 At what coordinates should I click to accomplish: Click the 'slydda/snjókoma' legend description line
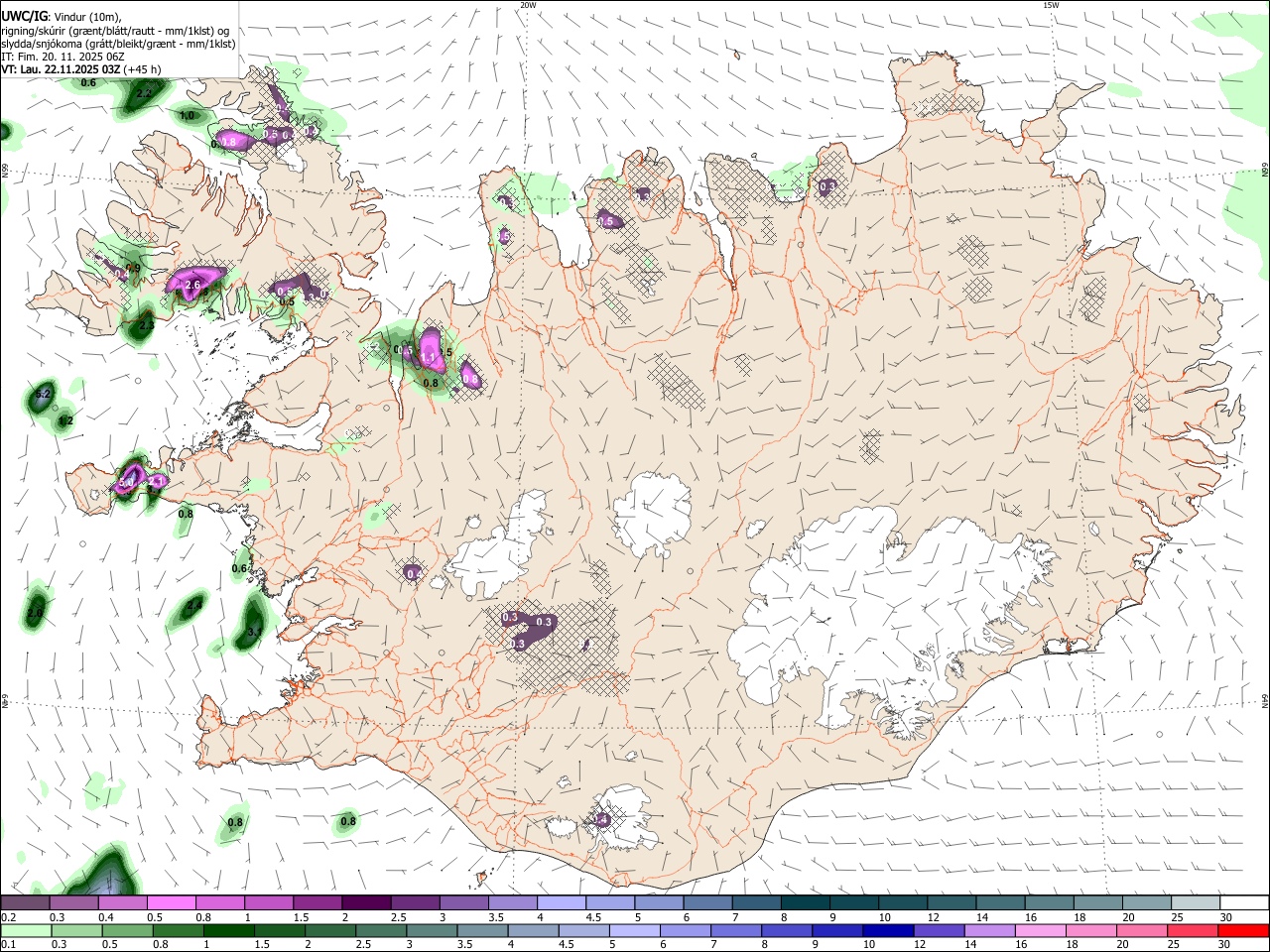pyautogui.click(x=118, y=44)
